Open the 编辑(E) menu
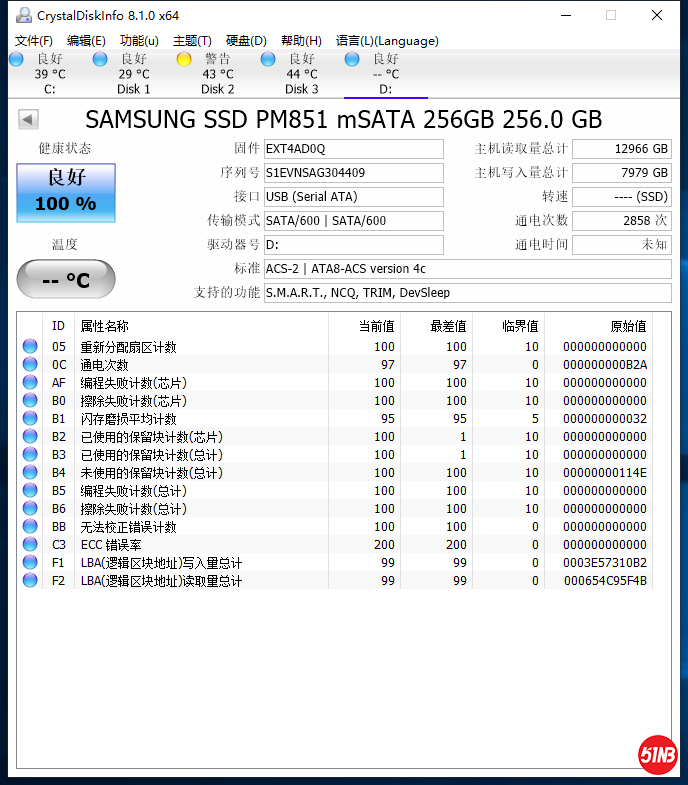 pos(86,41)
